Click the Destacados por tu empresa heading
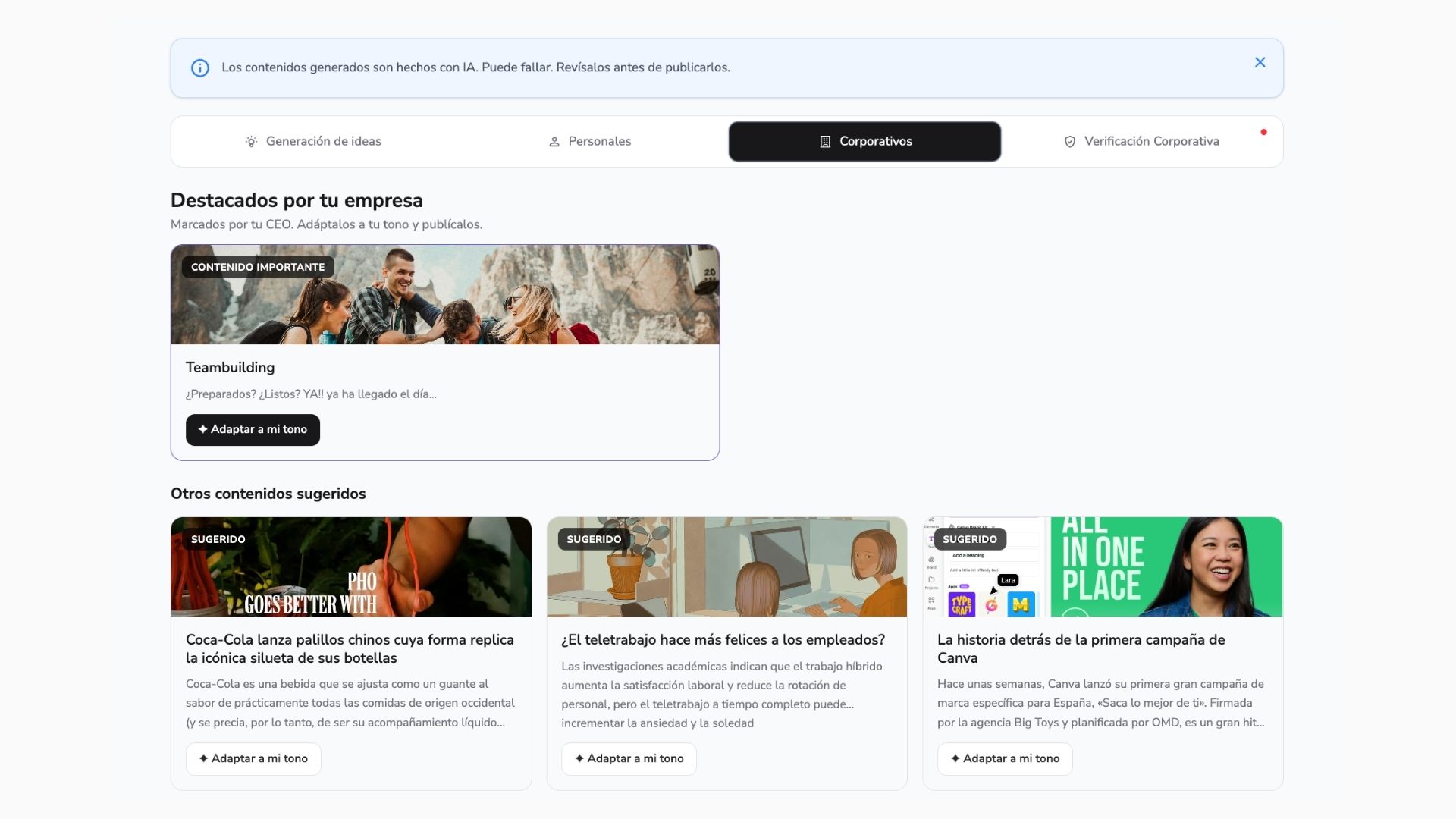Image resolution: width=1456 pixels, height=819 pixels. click(x=297, y=200)
